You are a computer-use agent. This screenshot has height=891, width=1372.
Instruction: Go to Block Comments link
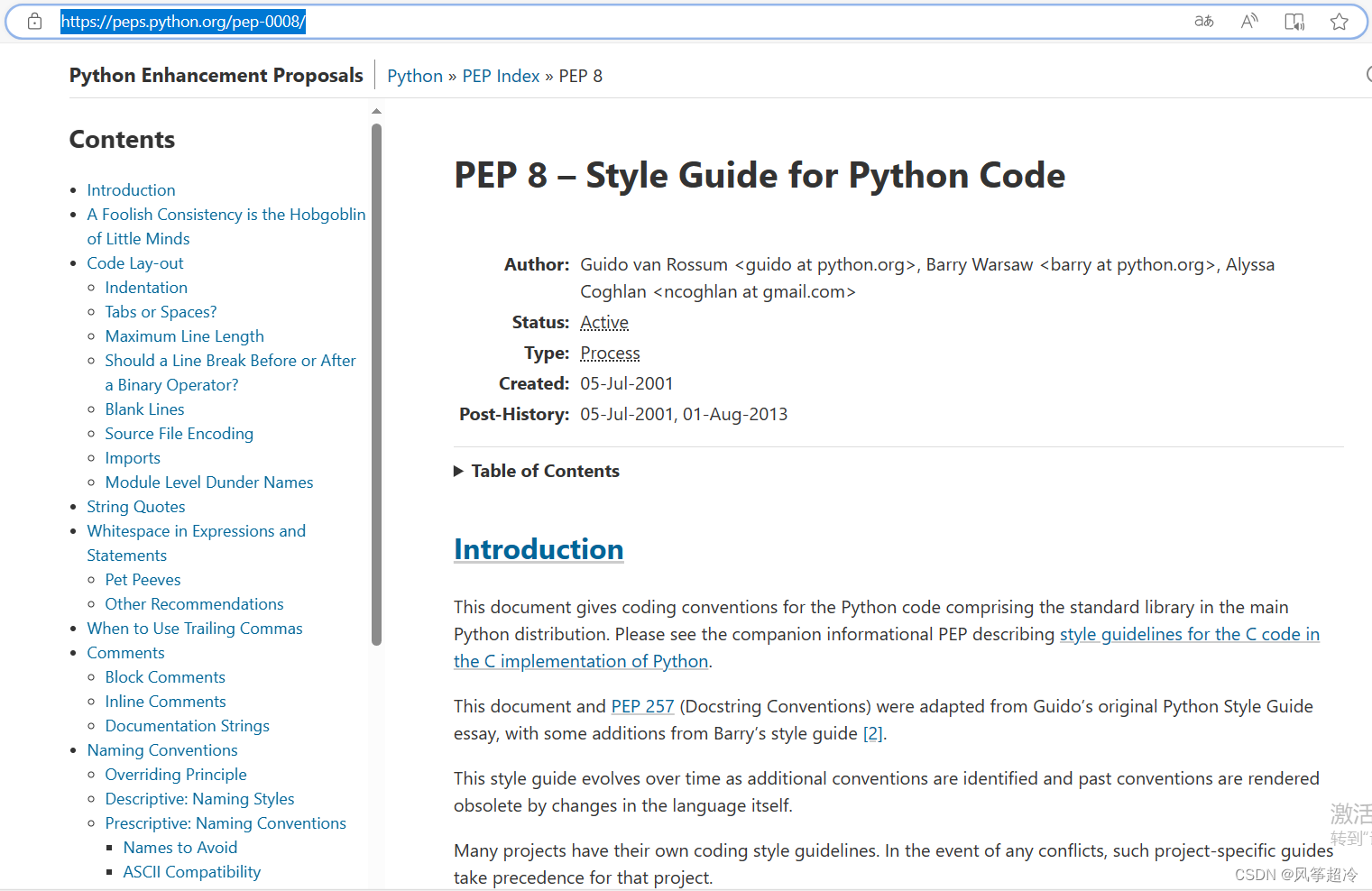click(x=165, y=677)
